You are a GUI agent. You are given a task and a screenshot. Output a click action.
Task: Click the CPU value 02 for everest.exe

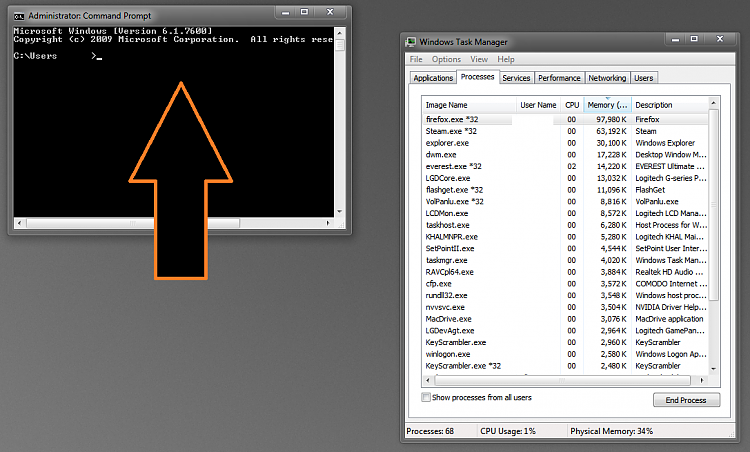click(571, 166)
